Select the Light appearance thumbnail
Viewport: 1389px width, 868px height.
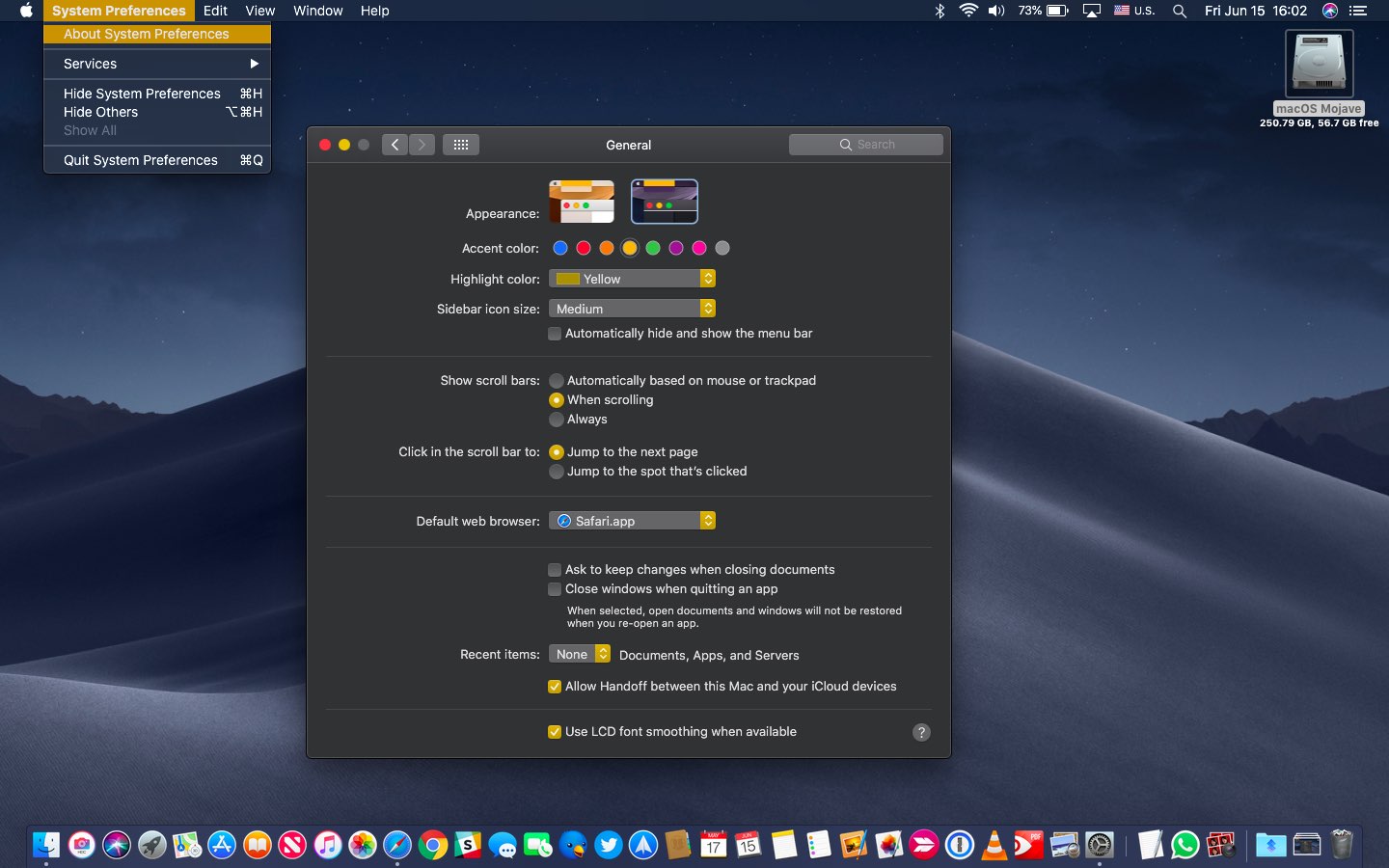582,202
